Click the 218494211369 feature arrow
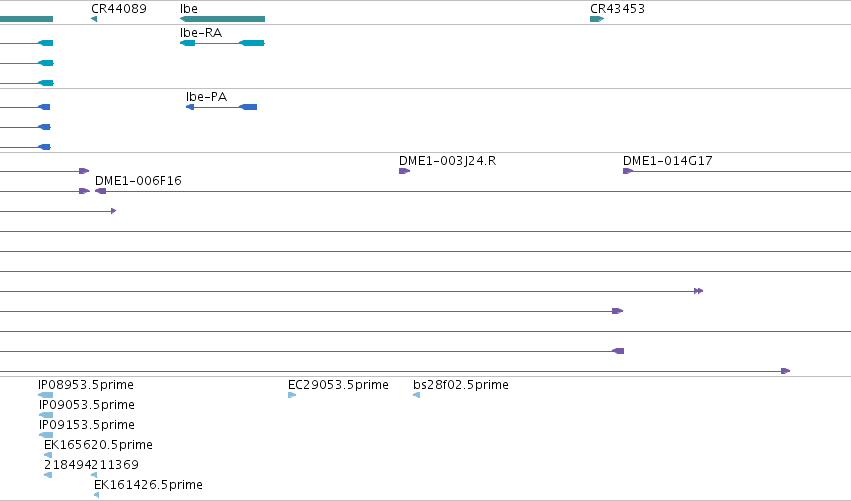This screenshot has width=851, height=501. pyautogui.click(x=48, y=475)
